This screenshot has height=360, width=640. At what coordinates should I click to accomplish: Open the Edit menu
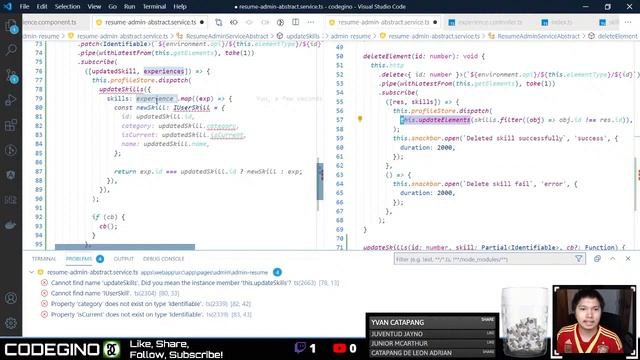coord(42,7)
